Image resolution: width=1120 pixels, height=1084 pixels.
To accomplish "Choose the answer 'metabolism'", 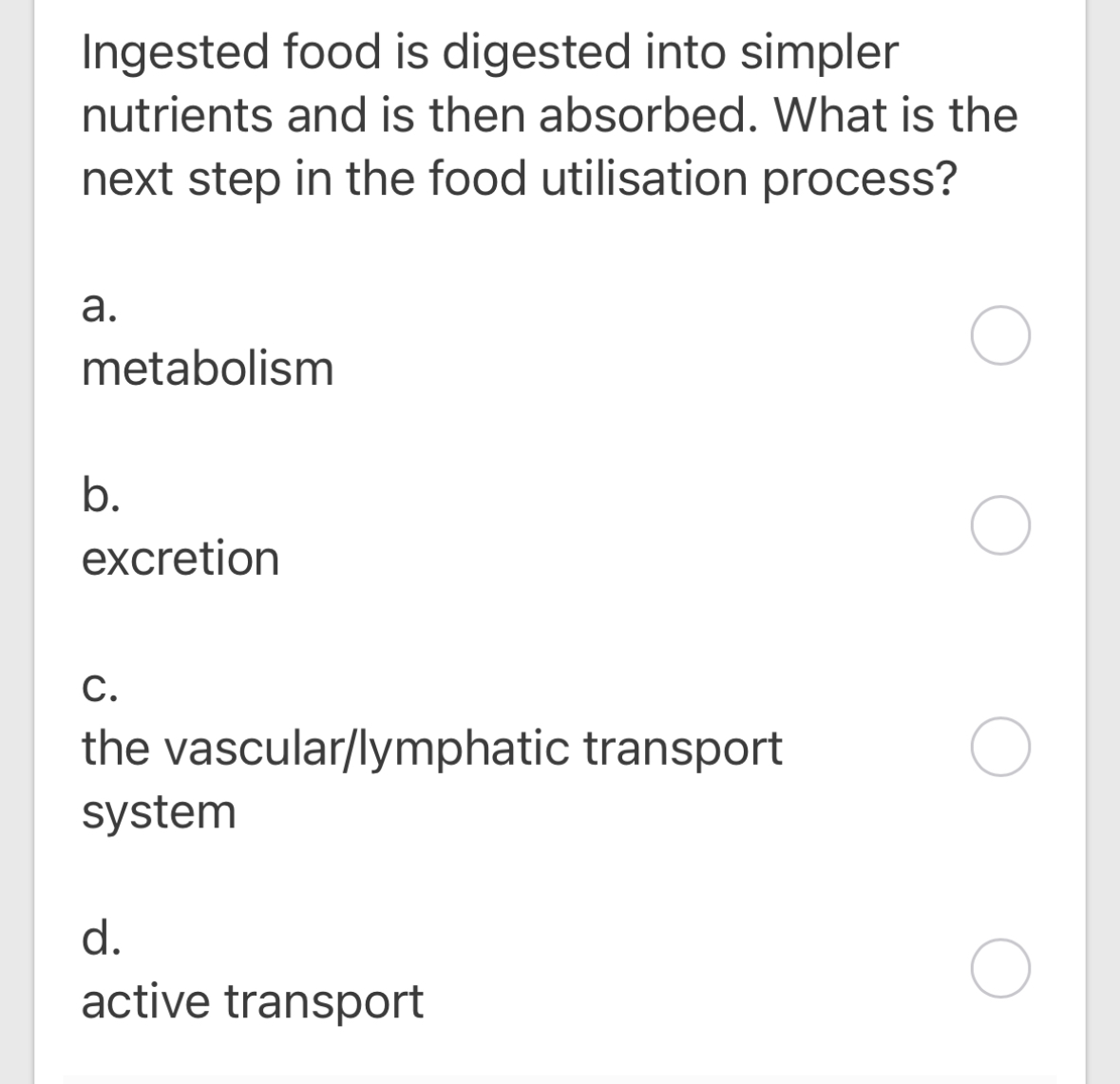I will click(x=207, y=369).
